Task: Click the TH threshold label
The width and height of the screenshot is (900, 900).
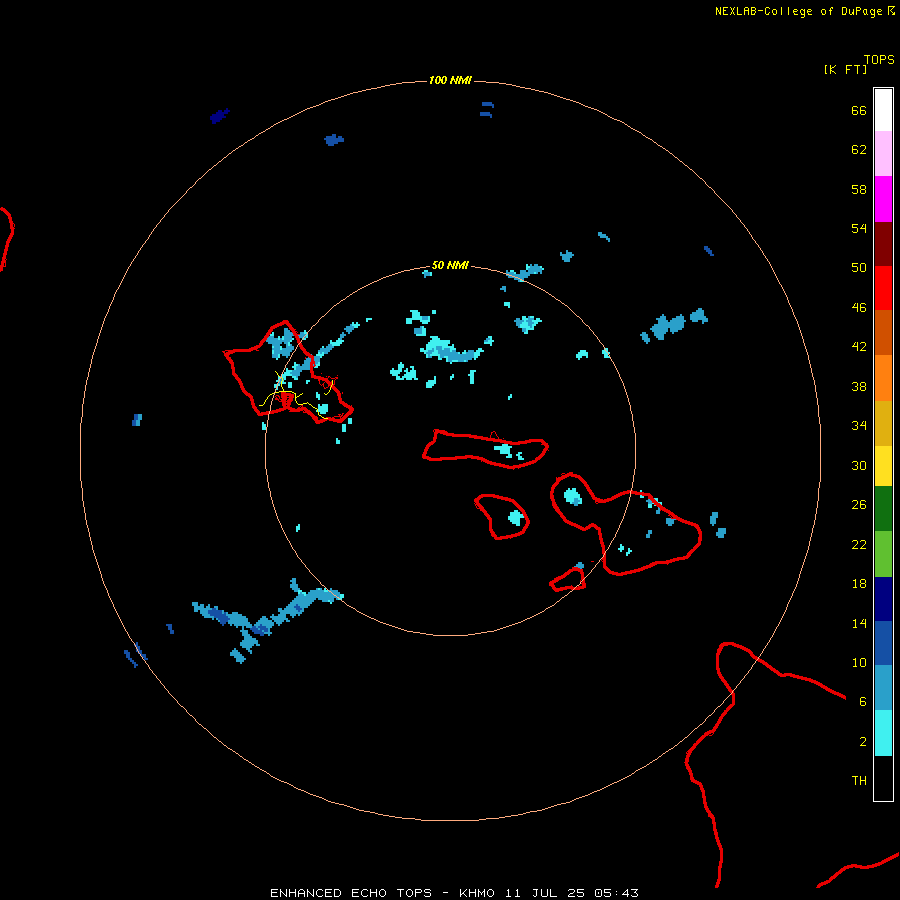Action: pos(859,780)
